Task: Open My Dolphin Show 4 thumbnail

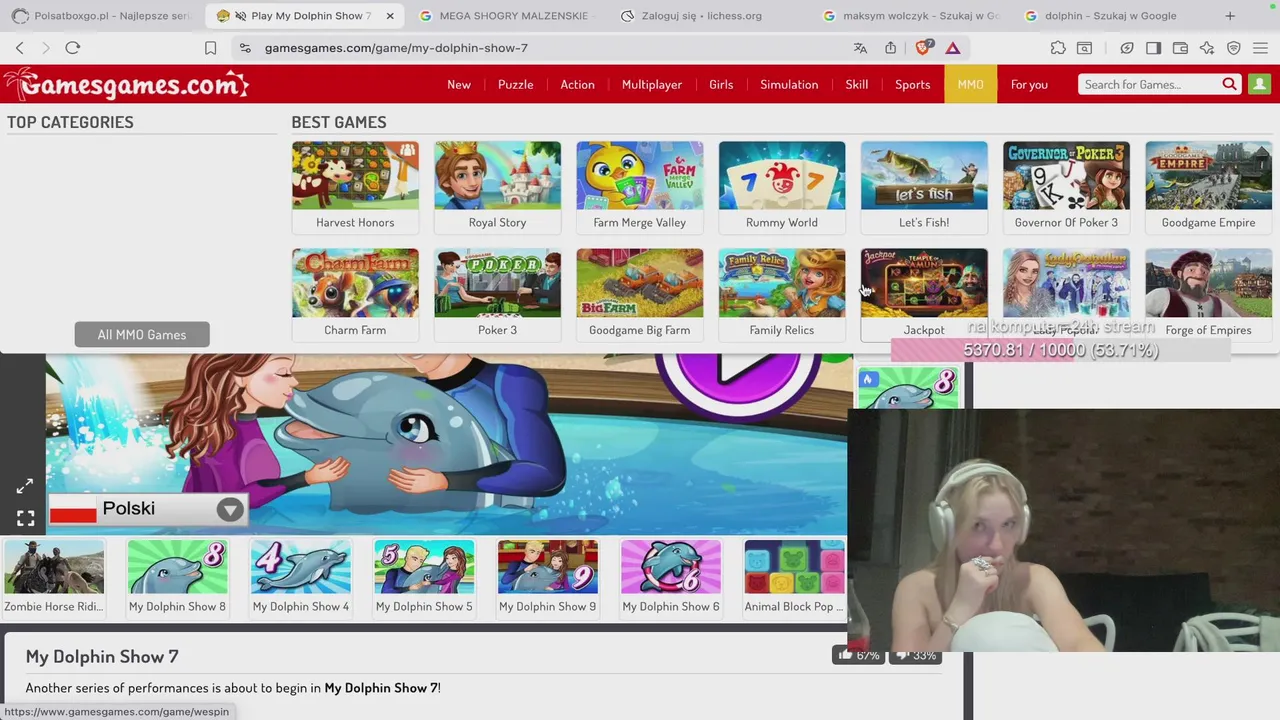Action: (x=301, y=577)
